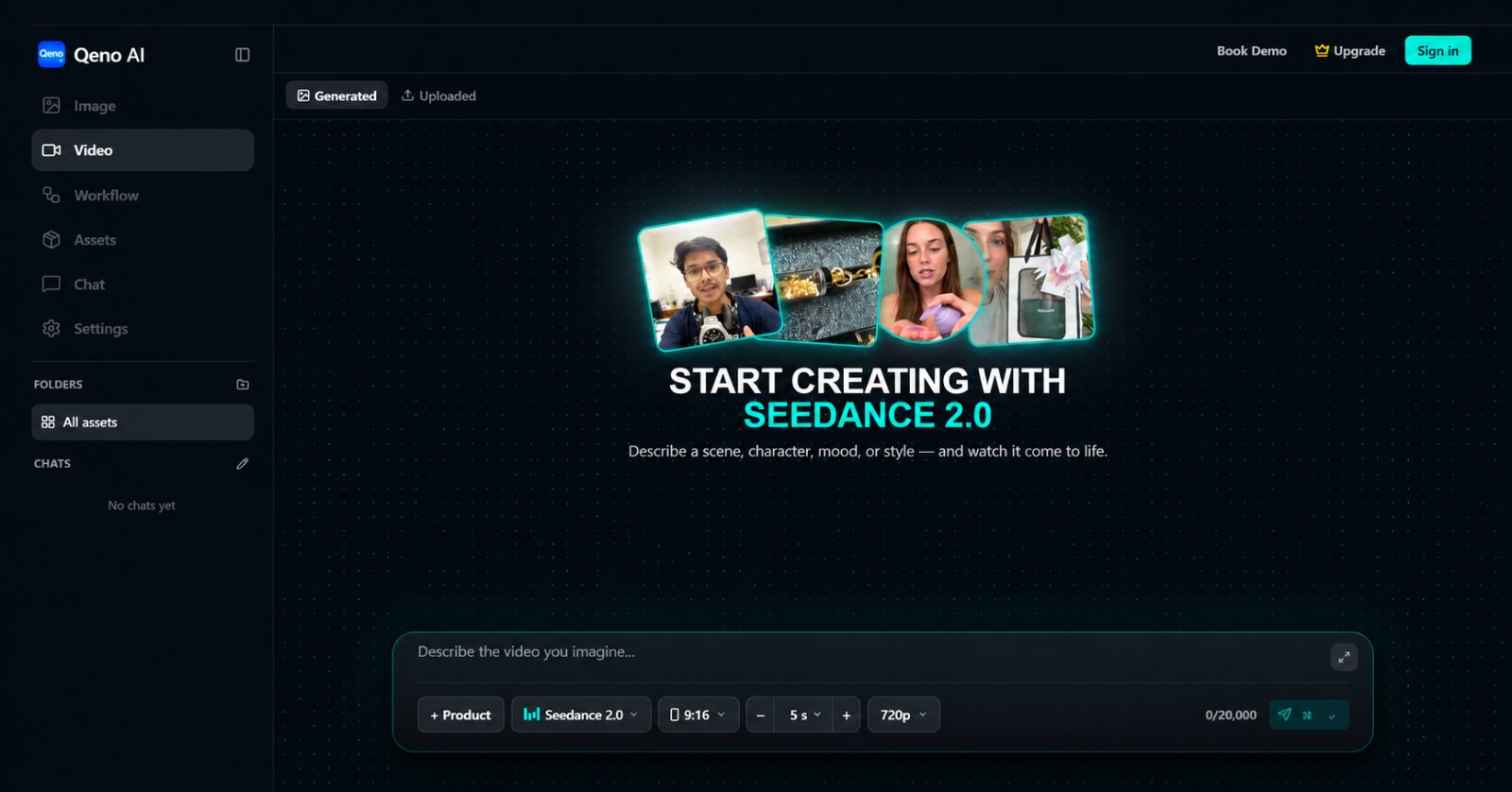This screenshot has height=792, width=1512.
Task: Switch to the Uploaded tab
Action: point(438,95)
